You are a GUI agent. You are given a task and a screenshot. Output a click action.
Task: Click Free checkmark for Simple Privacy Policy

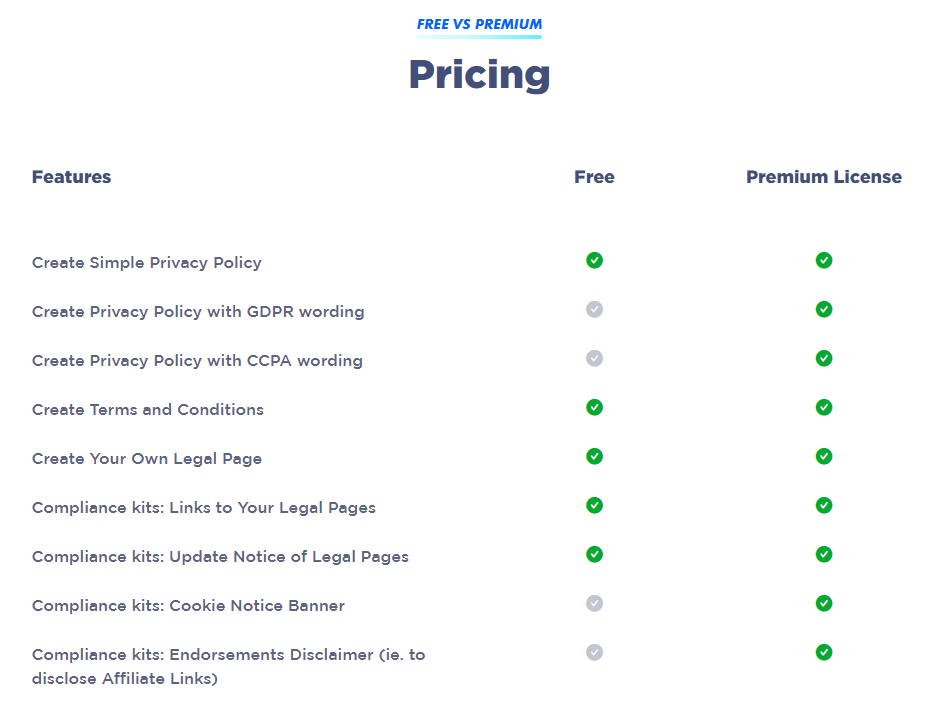tap(594, 260)
